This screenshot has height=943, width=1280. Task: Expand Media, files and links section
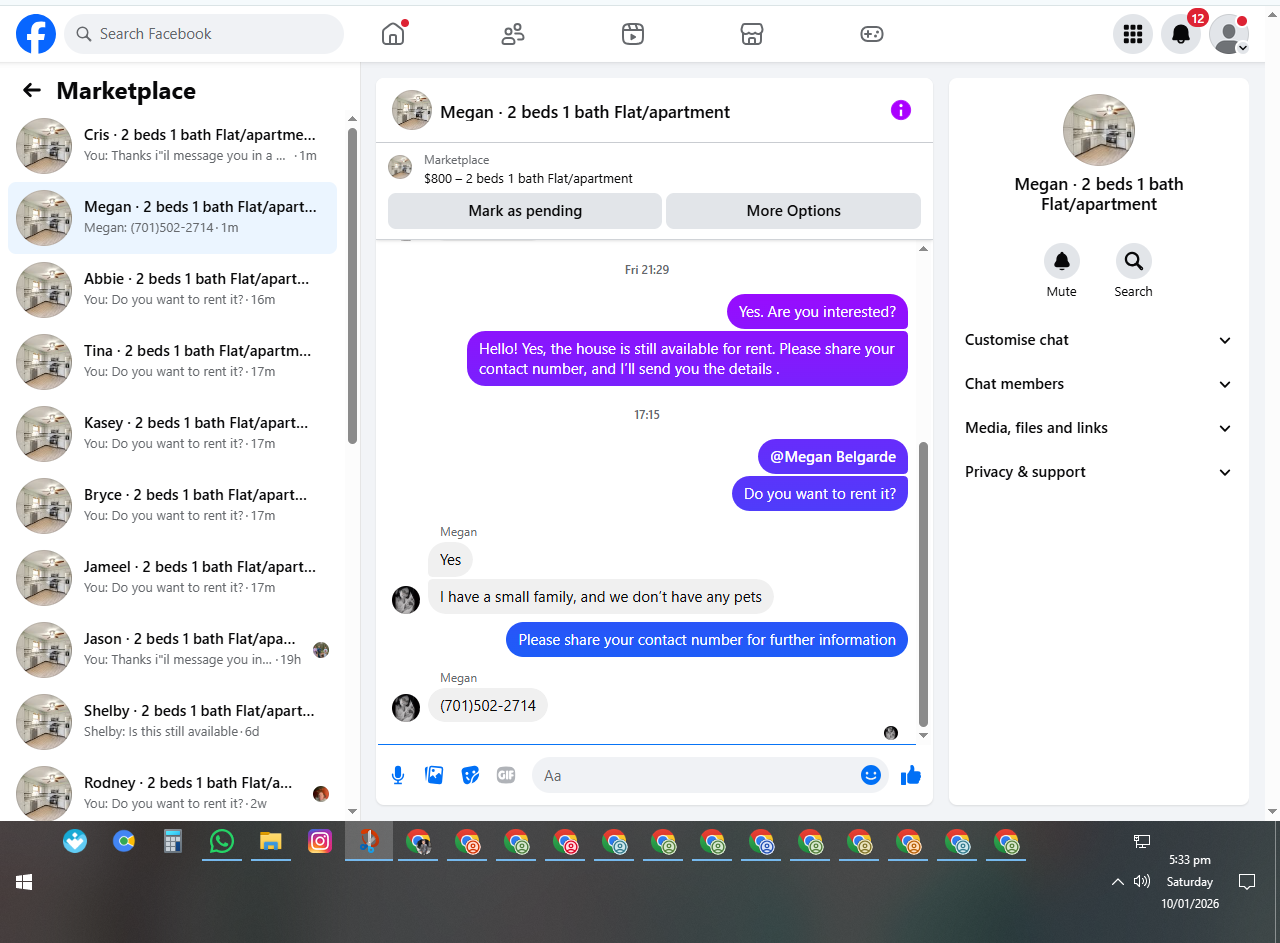1098,428
